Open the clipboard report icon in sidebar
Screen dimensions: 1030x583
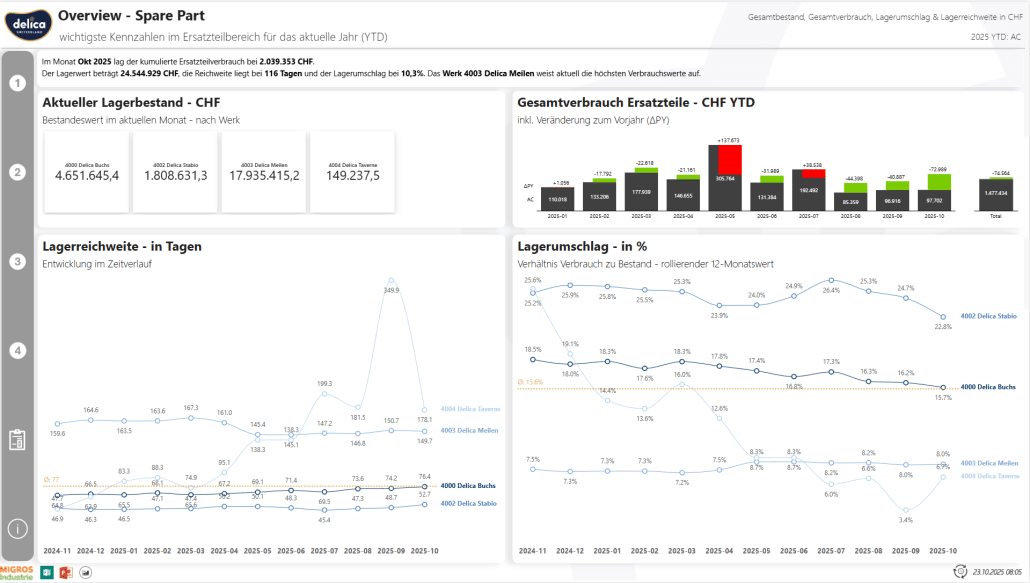click(17, 440)
